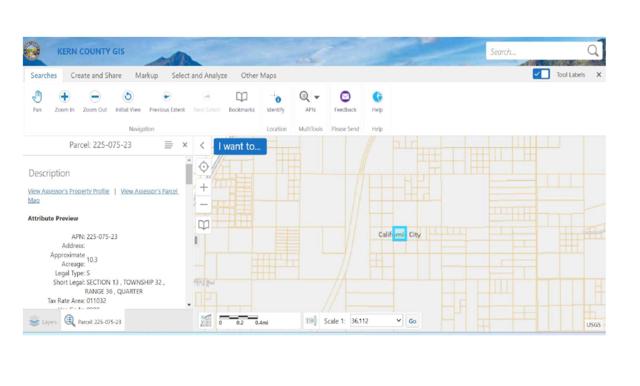Zoom out using map minus button
The height and width of the screenshot is (386, 640).
[204, 204]
